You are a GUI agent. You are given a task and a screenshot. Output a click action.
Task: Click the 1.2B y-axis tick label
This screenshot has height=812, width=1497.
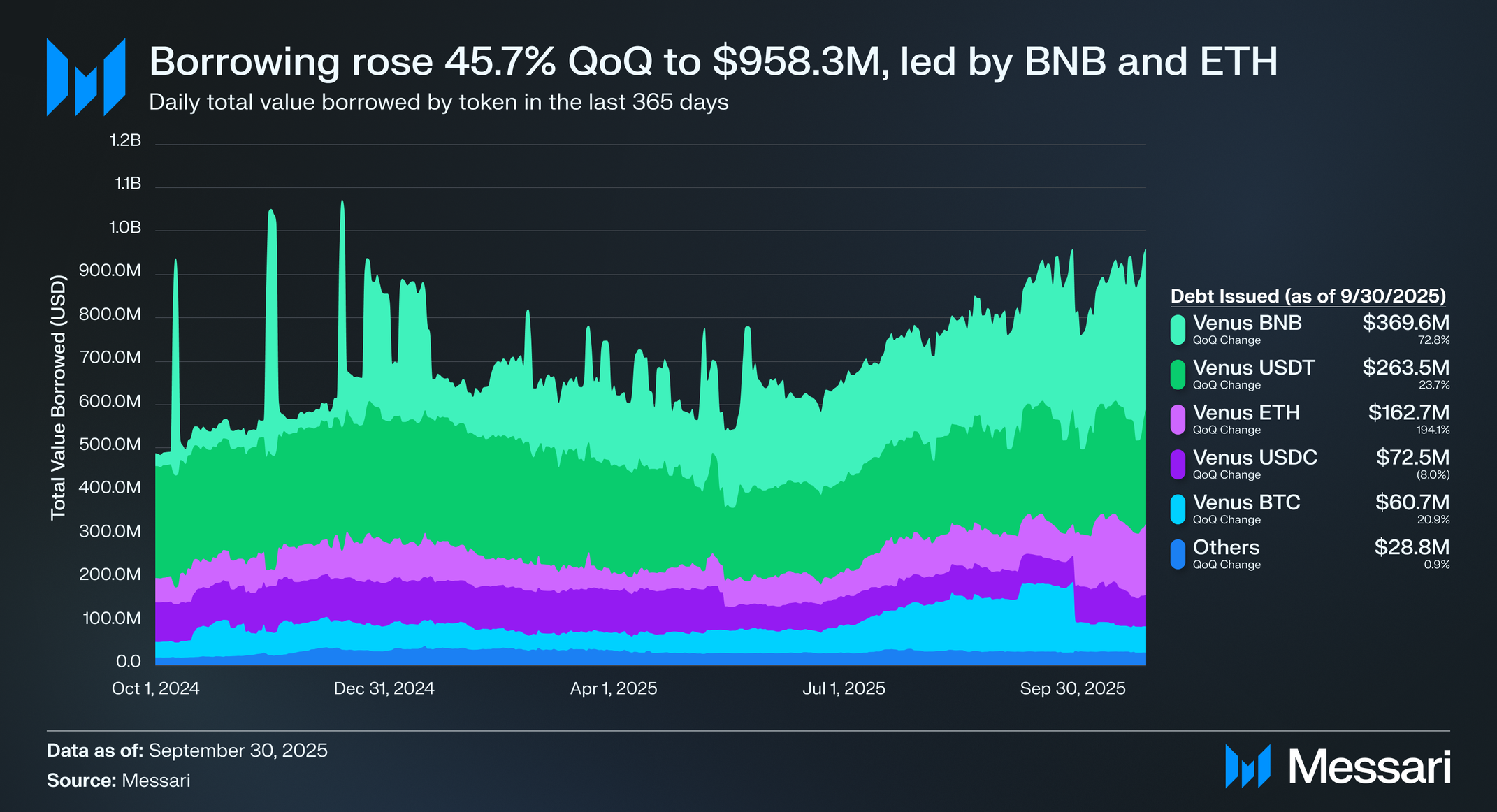(x=126, y=141)
